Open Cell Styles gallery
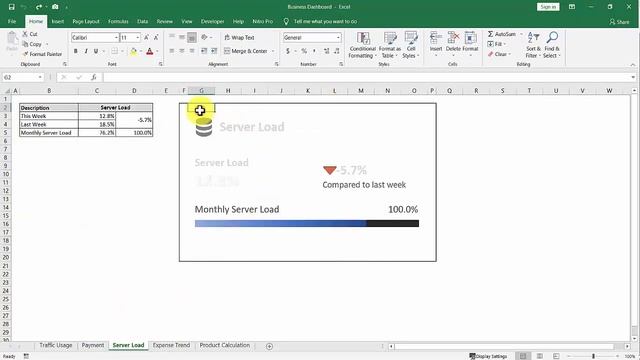The height and width of the screenshot is (360, 640). tap(411, 45)
